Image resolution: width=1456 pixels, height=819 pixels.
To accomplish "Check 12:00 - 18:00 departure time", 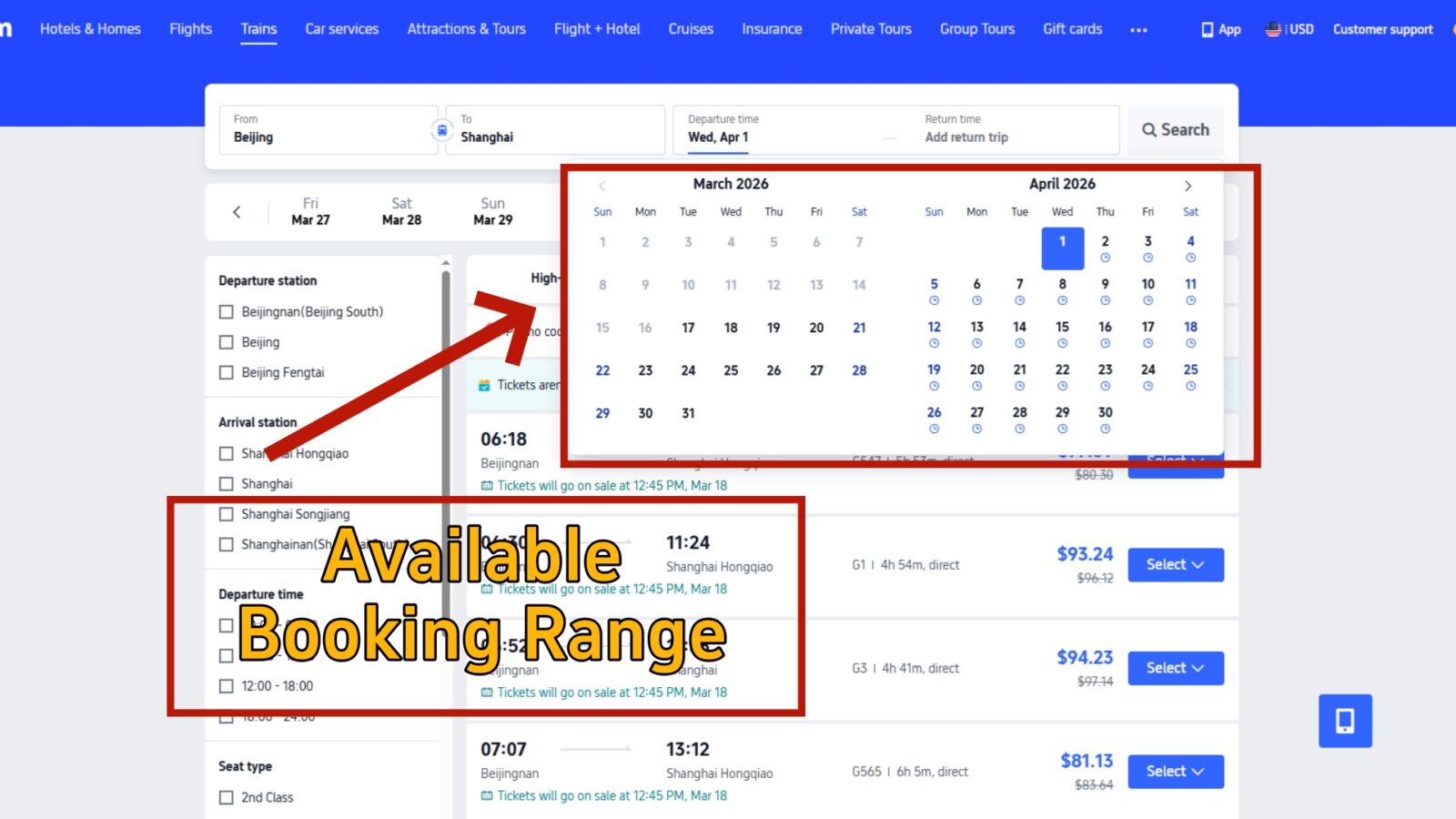I will coord(227,686).
